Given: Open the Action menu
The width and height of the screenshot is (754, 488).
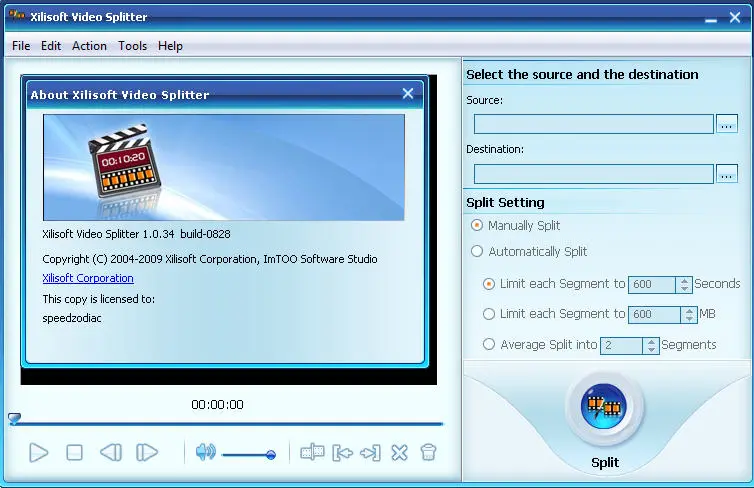Looking at the screenshot, I should pos(89,46).
